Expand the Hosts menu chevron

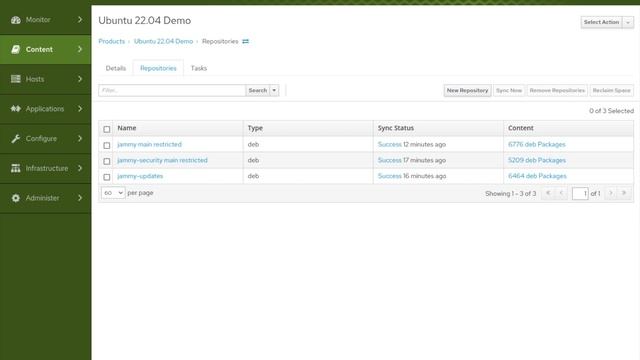tap(80, 79)
